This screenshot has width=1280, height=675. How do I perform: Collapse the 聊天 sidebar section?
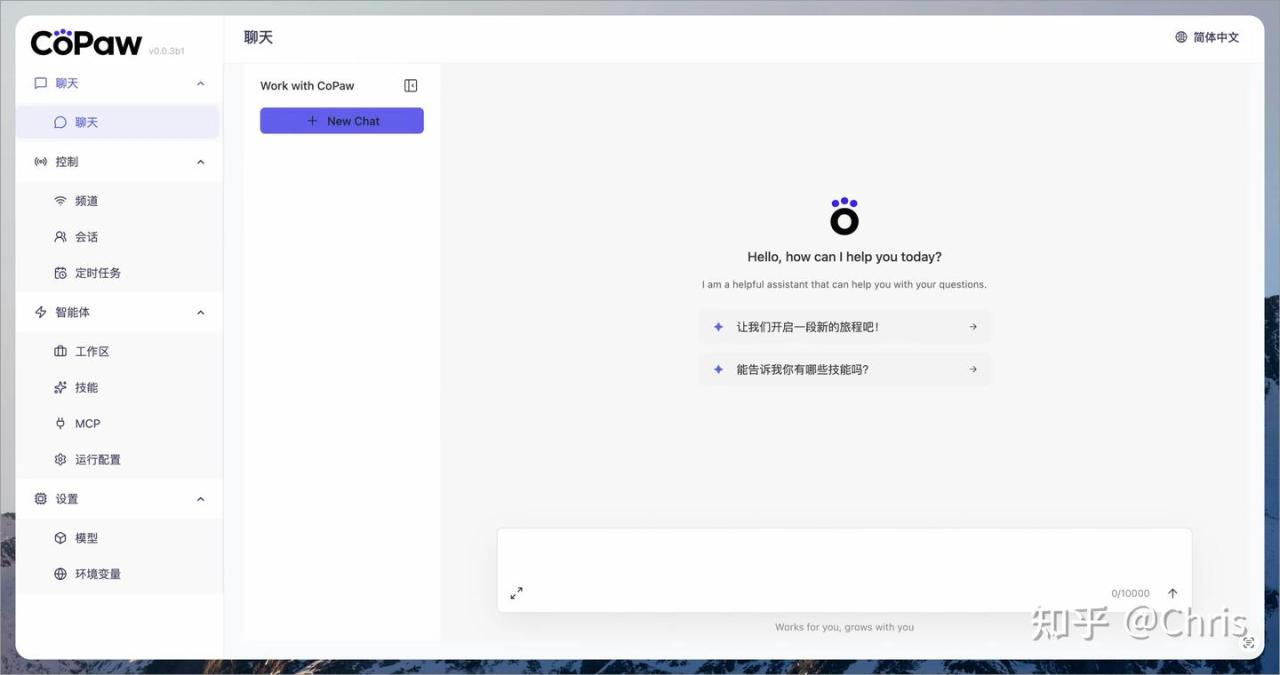[x=200, y=84]
